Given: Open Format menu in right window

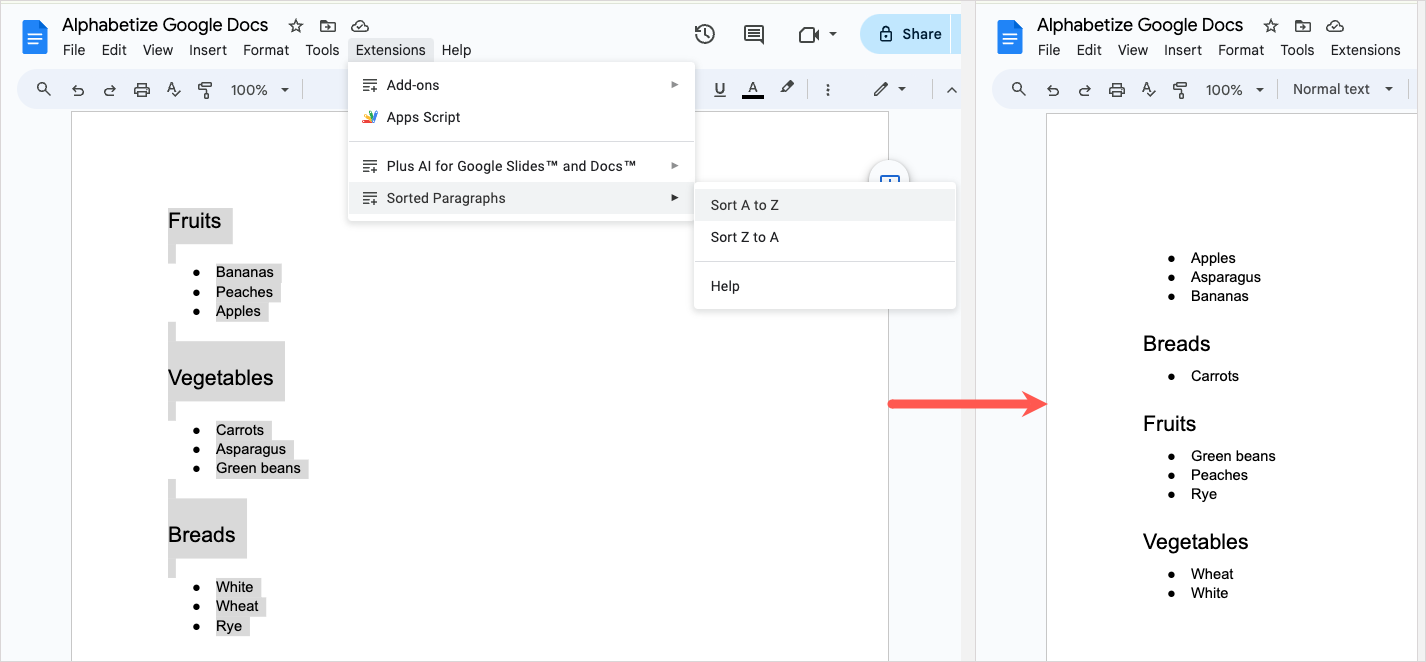Looking at the screenshot, I should pyautogui.click(x=1242, y=50).
